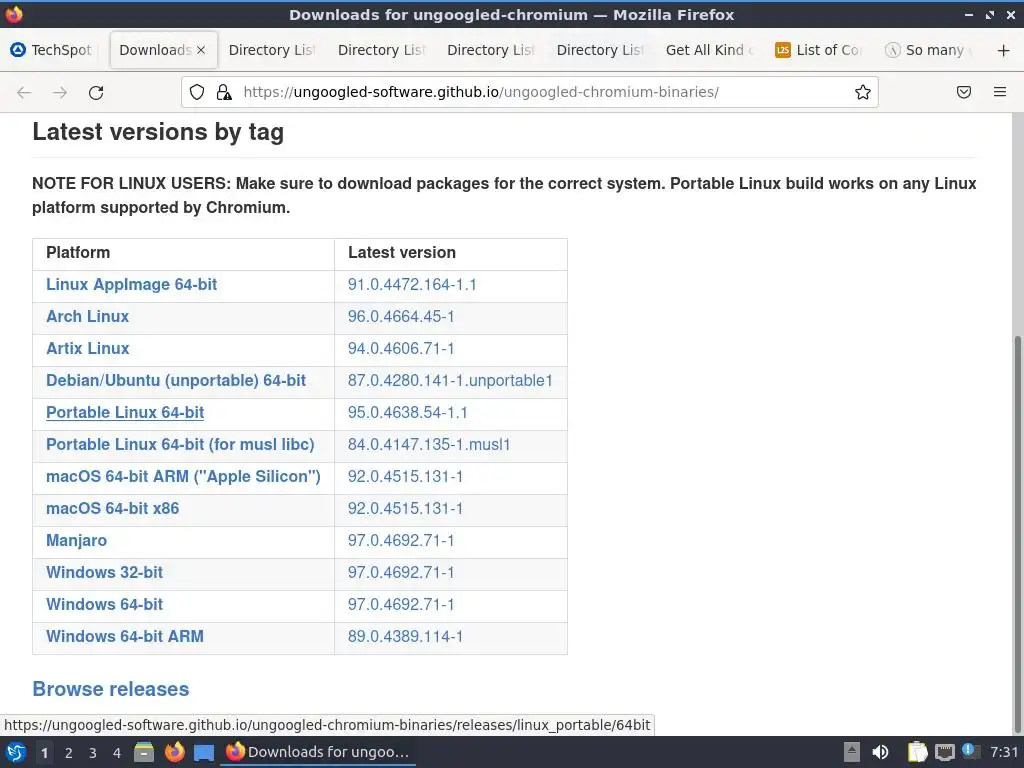1024x768 pixels.
Task: Open Manjaro platform link
Action: [76, 541]
